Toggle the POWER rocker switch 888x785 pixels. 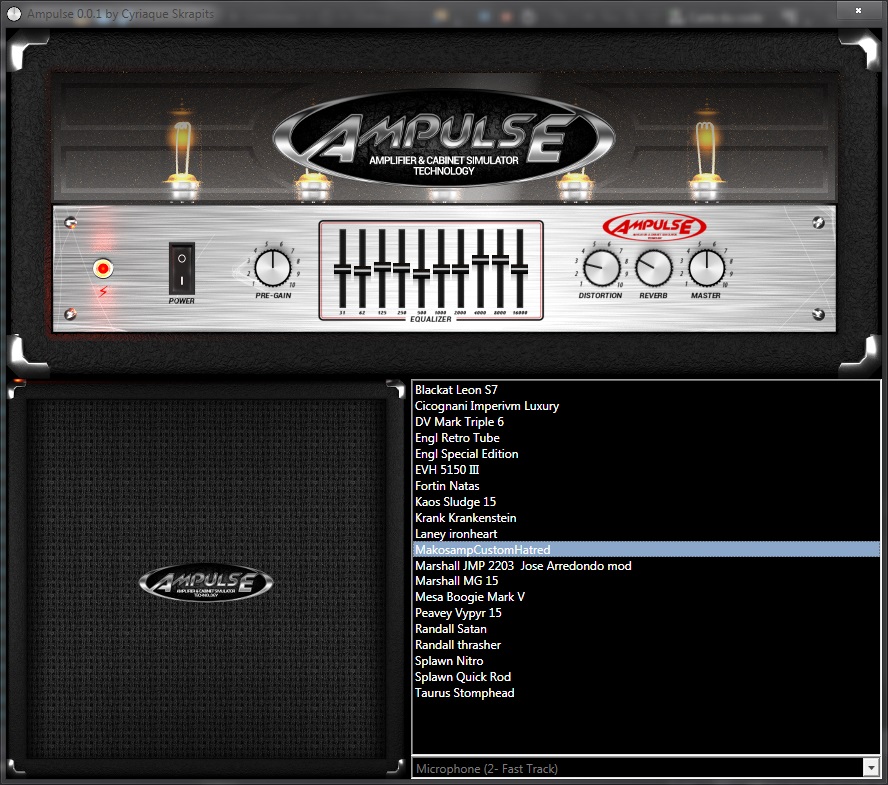point(182,268)
